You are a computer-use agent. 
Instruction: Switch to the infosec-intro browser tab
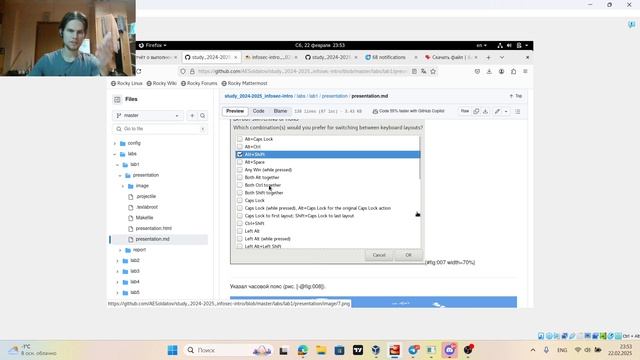[x=271, y=58]
